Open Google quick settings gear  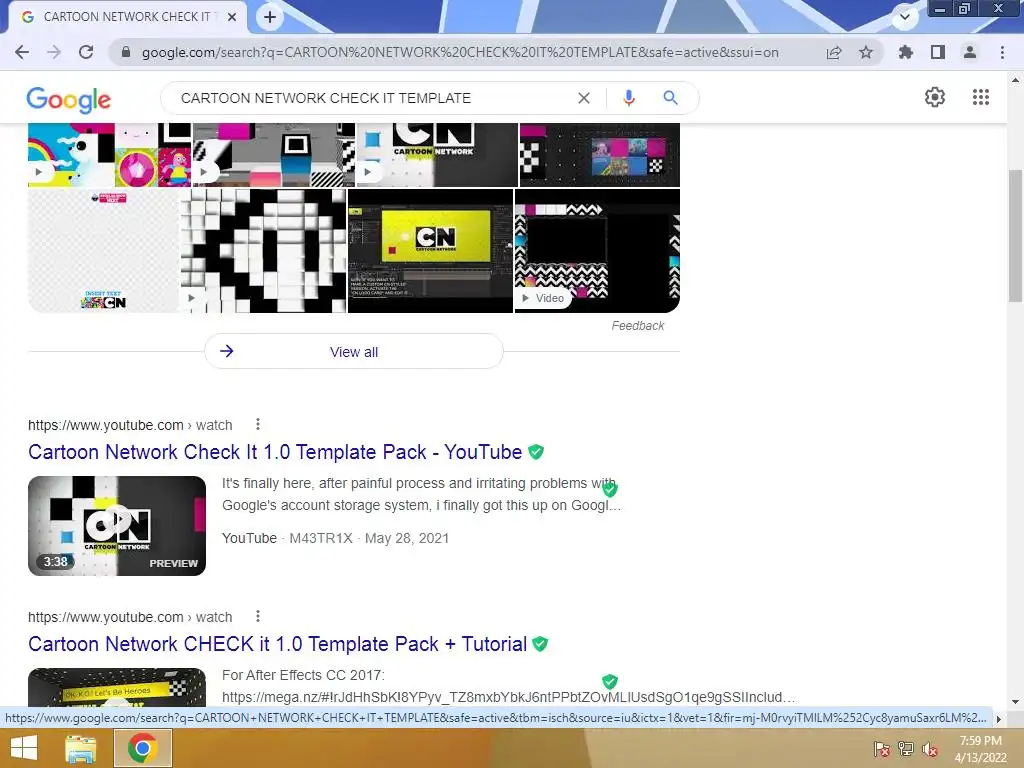935,97
